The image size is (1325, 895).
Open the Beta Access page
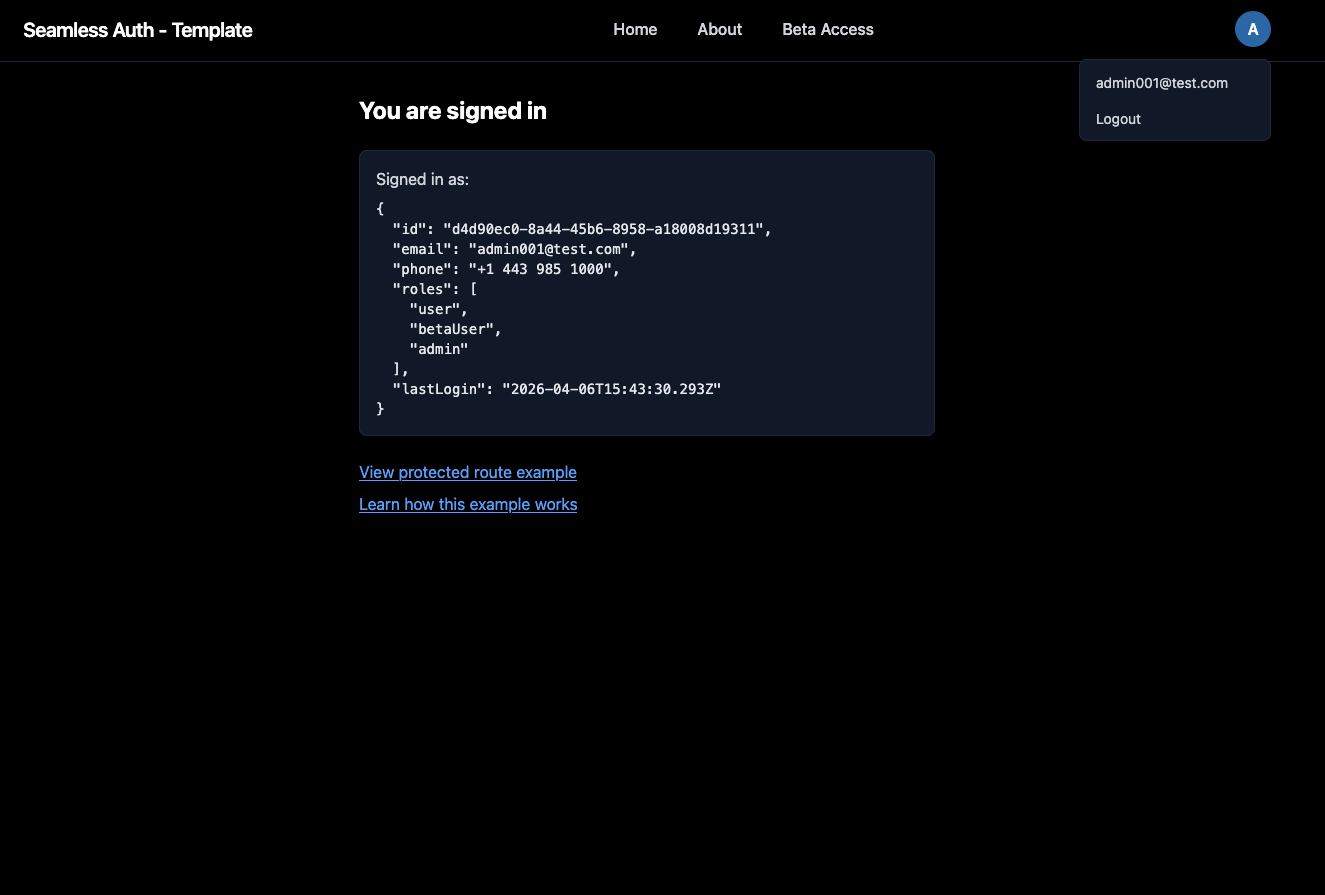tap(828, 30)
